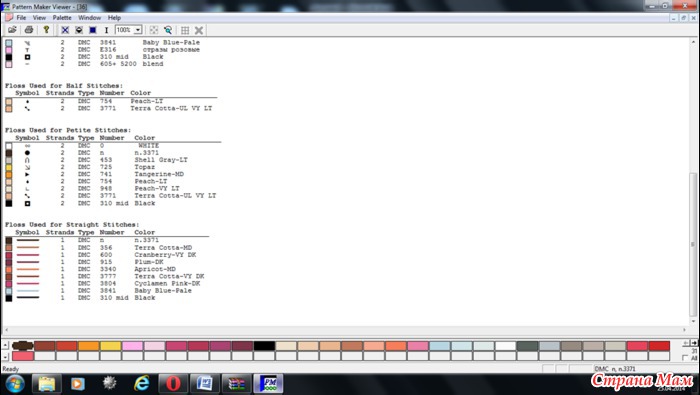Click the yellow question mark Help icon
The height and width of the screenshot is (395, 700).
click(46, 30)
